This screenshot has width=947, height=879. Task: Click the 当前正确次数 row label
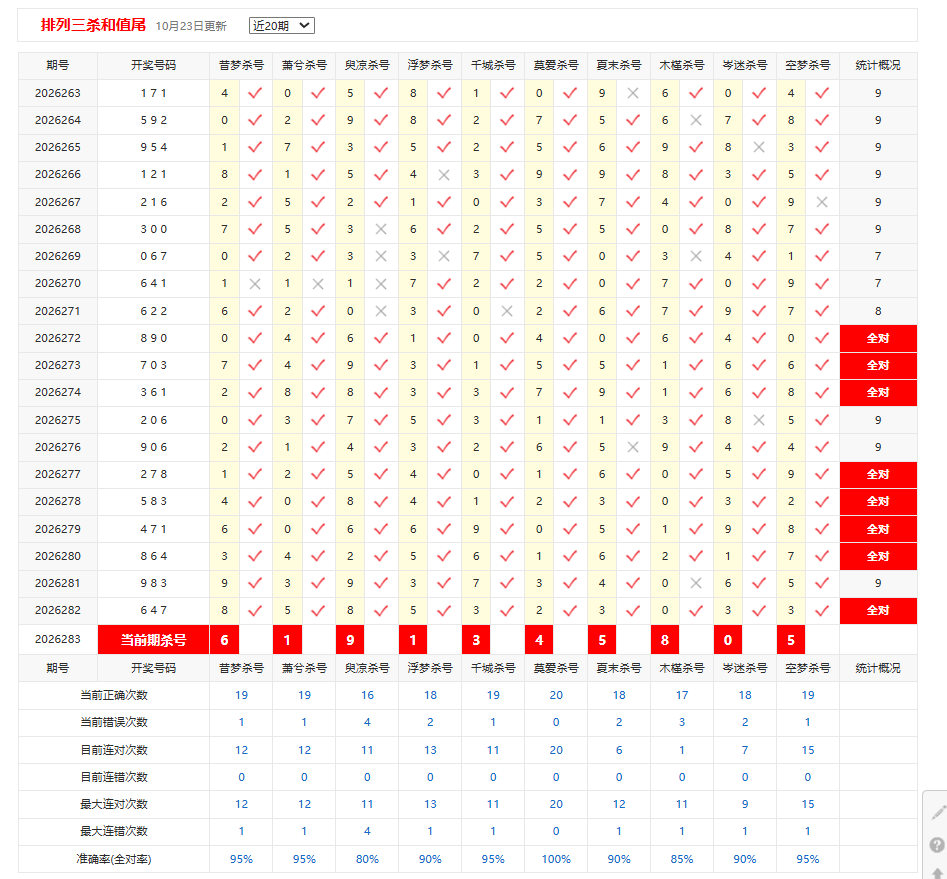114,695
